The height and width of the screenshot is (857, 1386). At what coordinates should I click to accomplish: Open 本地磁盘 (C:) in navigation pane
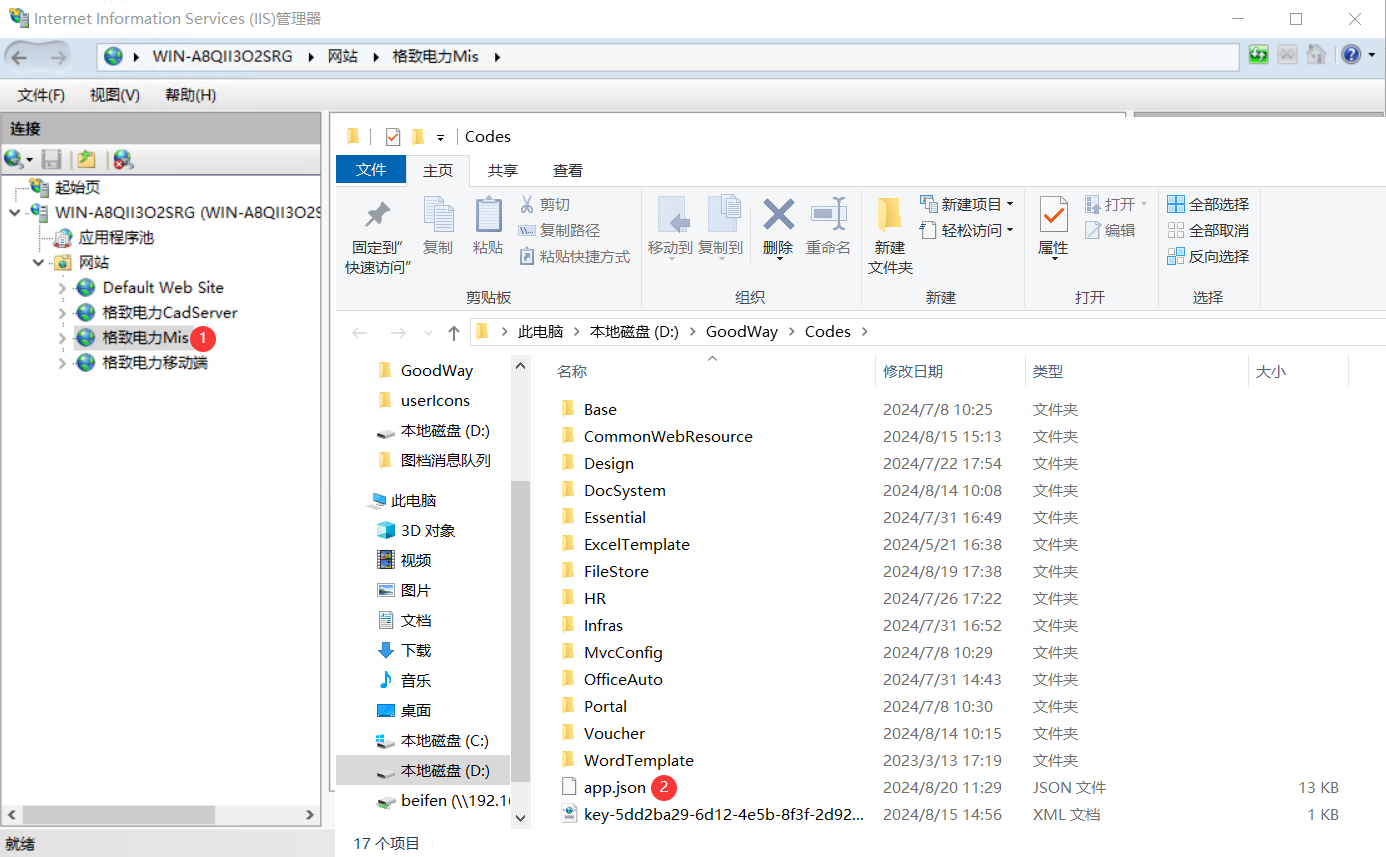(x=445, y=741)
